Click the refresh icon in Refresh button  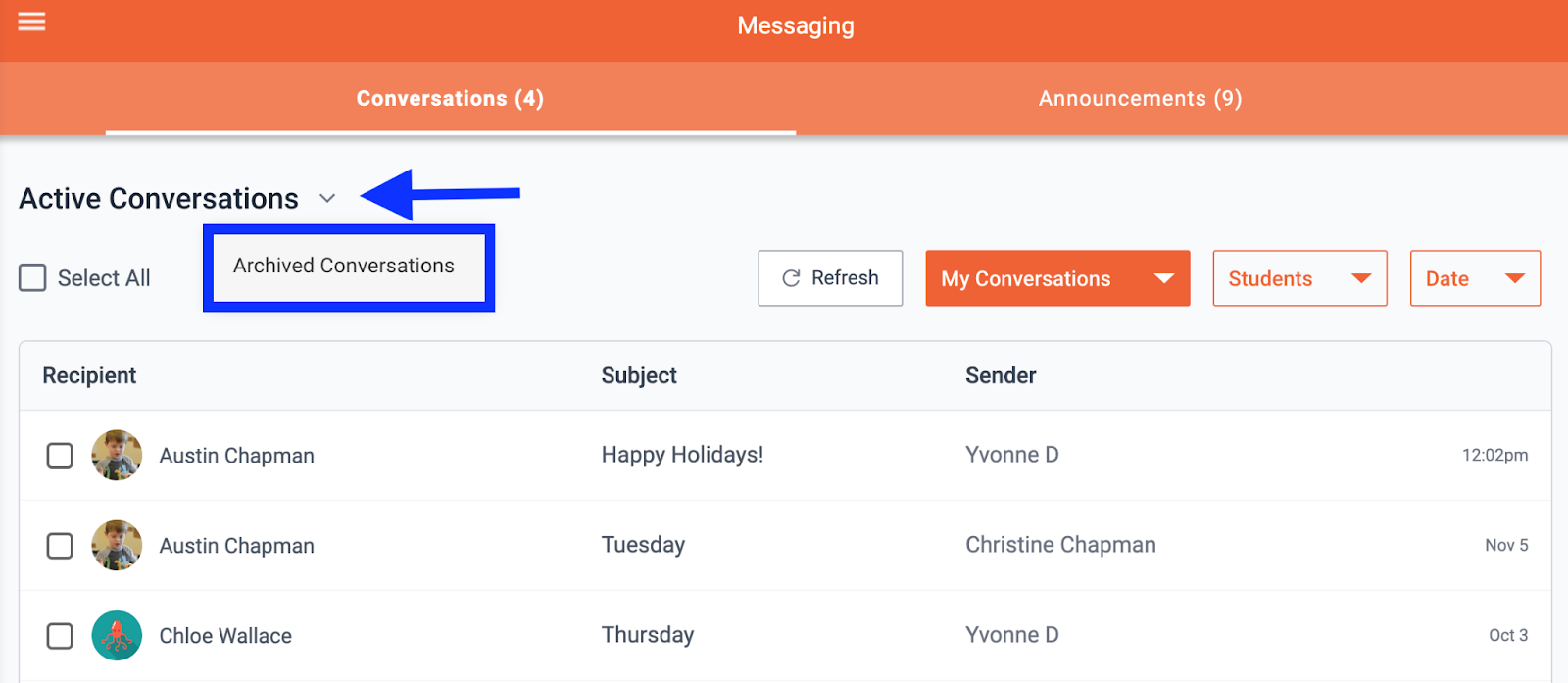[x=791, y=278]
